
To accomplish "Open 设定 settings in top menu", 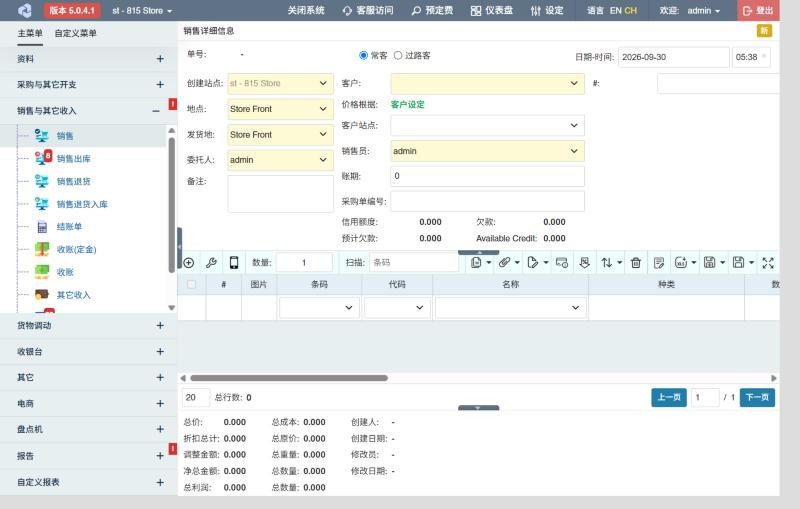I will coord(547,10).
